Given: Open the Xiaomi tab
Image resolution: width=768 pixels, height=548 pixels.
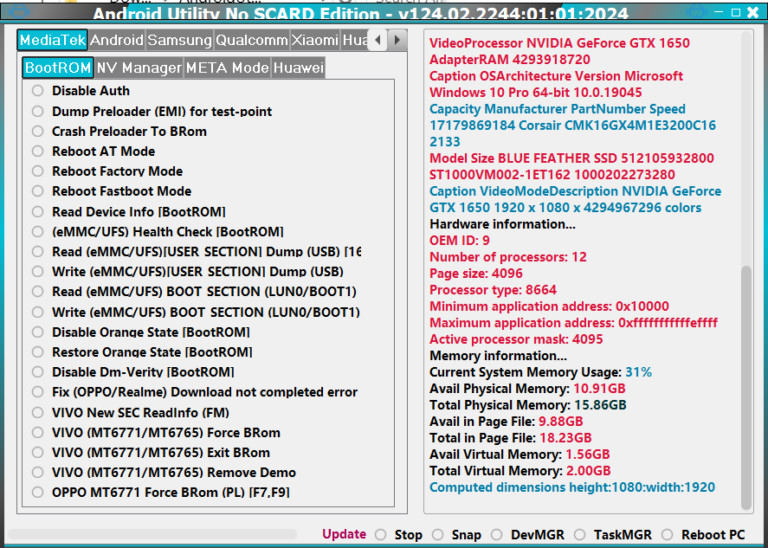Looking at the screenshot, I should tap(315, 40).
